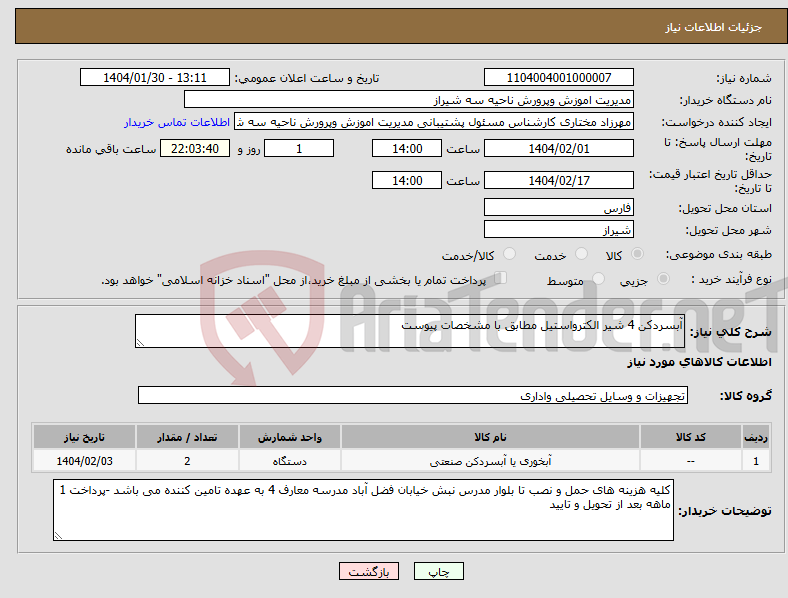Click remaining days field showing 1
Screen dimensions: 788x598
pyautogui.click(x=299, y=148)
